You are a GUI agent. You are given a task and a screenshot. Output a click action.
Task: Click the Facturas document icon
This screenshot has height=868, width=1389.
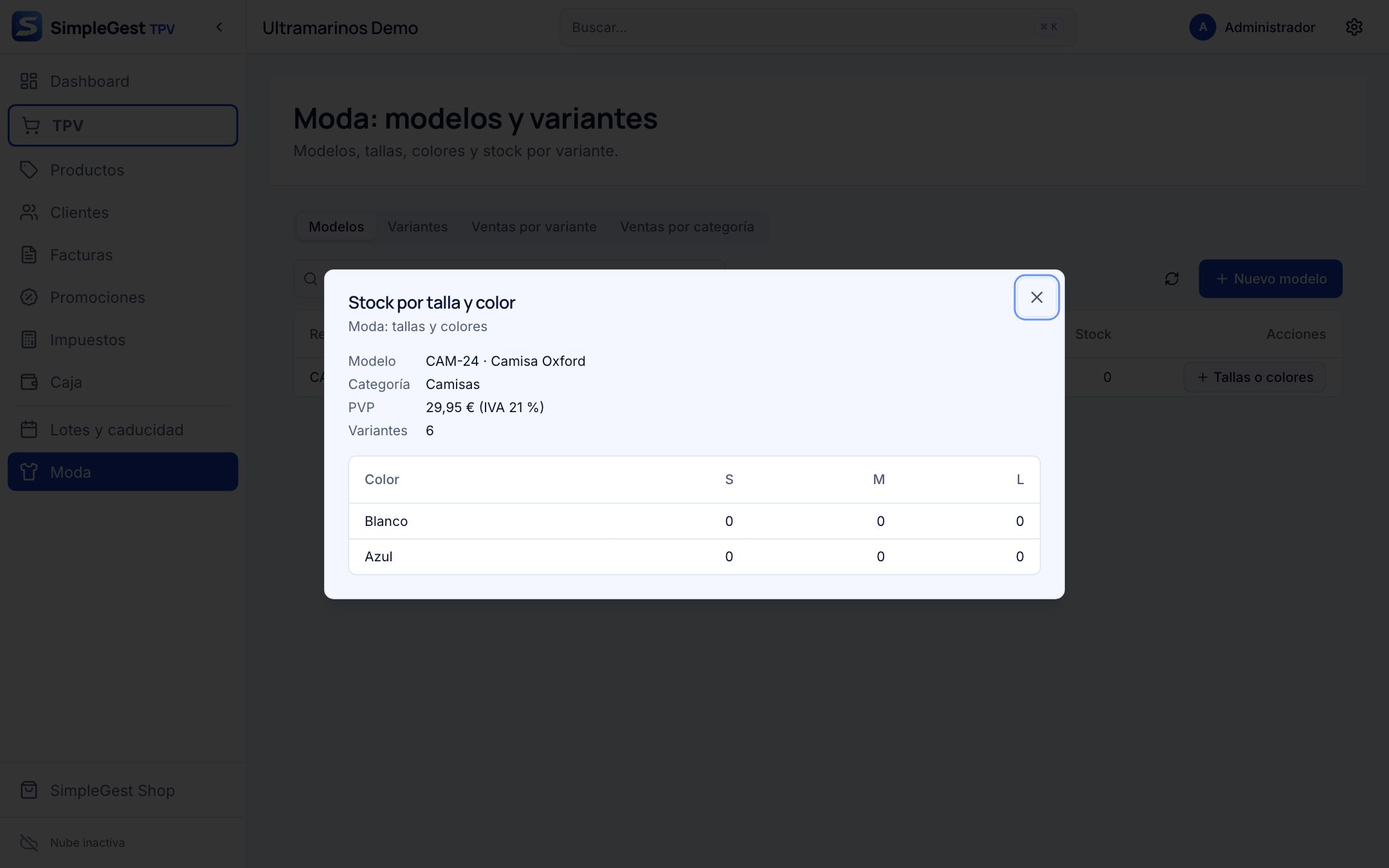click(x=29, y=255)
